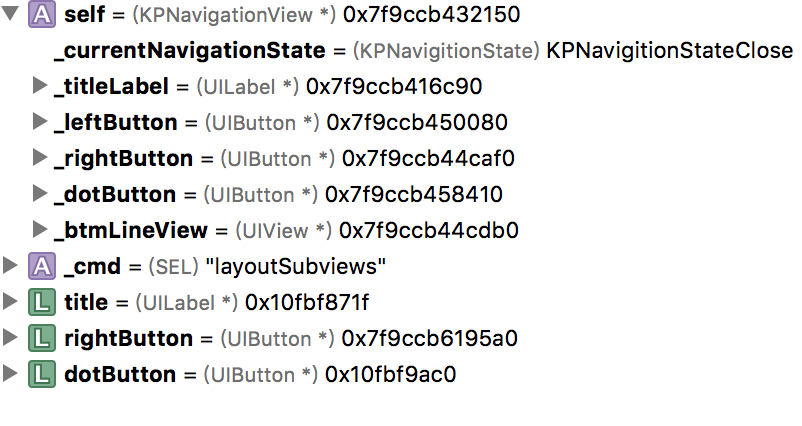Collapse the self variable disclosure triangle

10,13
